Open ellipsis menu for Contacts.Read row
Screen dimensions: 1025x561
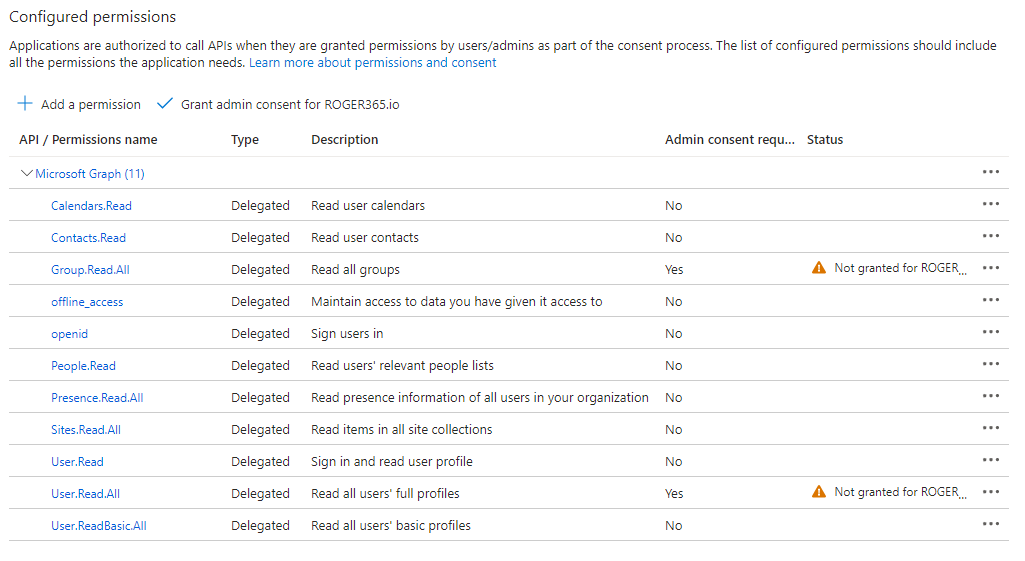pos(990,236)
